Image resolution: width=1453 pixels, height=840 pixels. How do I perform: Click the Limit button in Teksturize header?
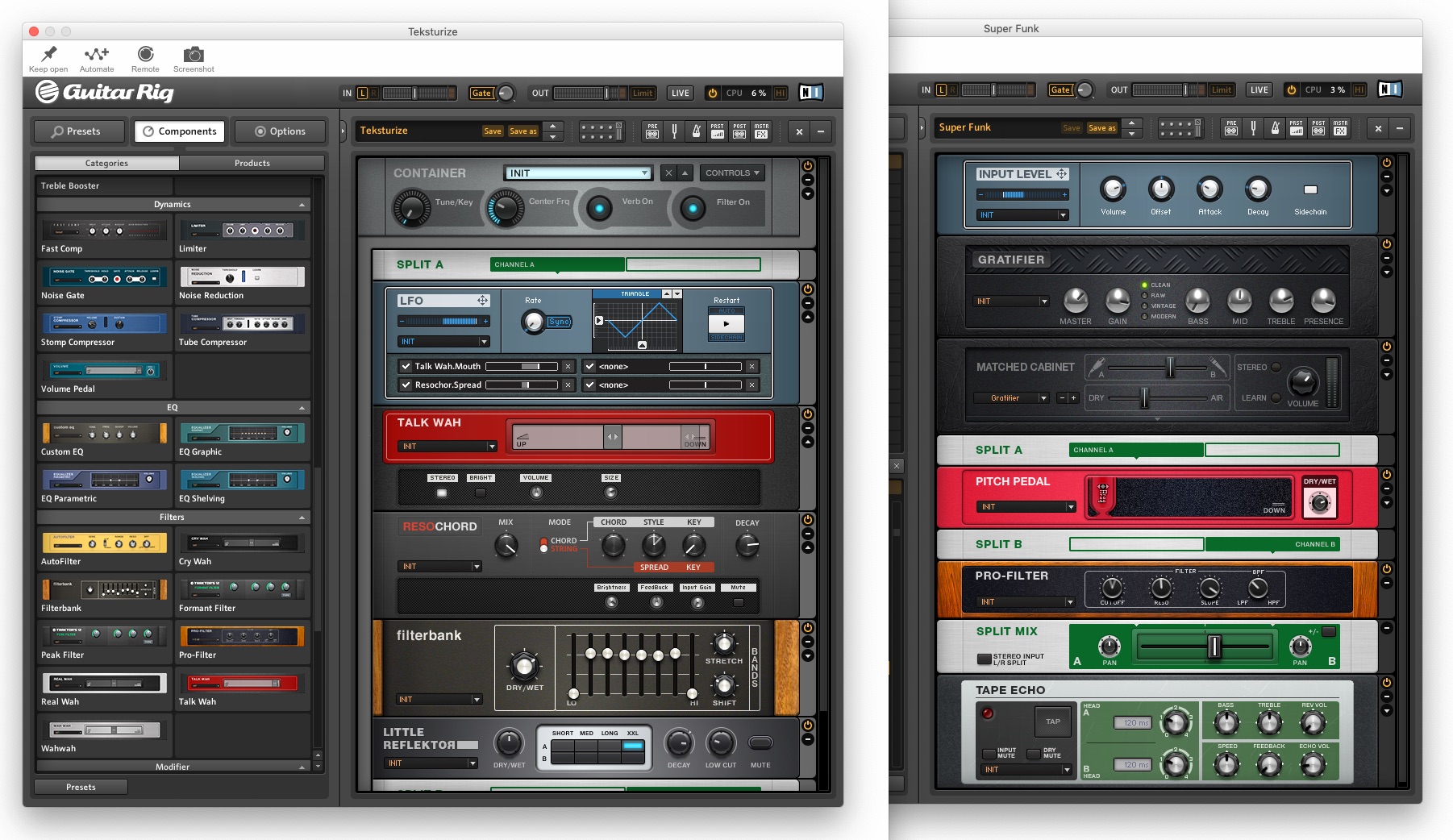tap(643, 93)
